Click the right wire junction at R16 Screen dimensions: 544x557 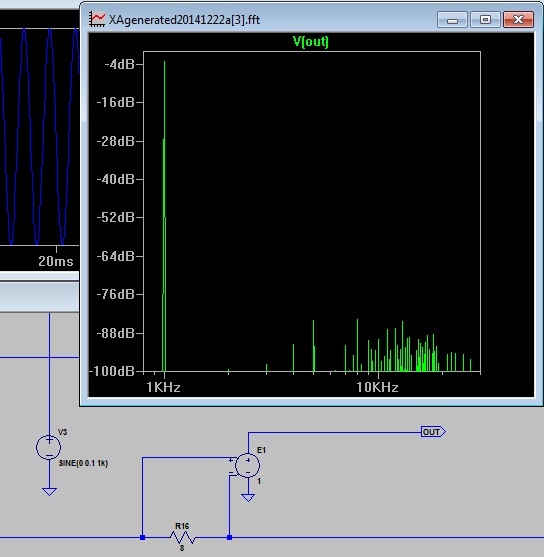[x=230, y=537]
